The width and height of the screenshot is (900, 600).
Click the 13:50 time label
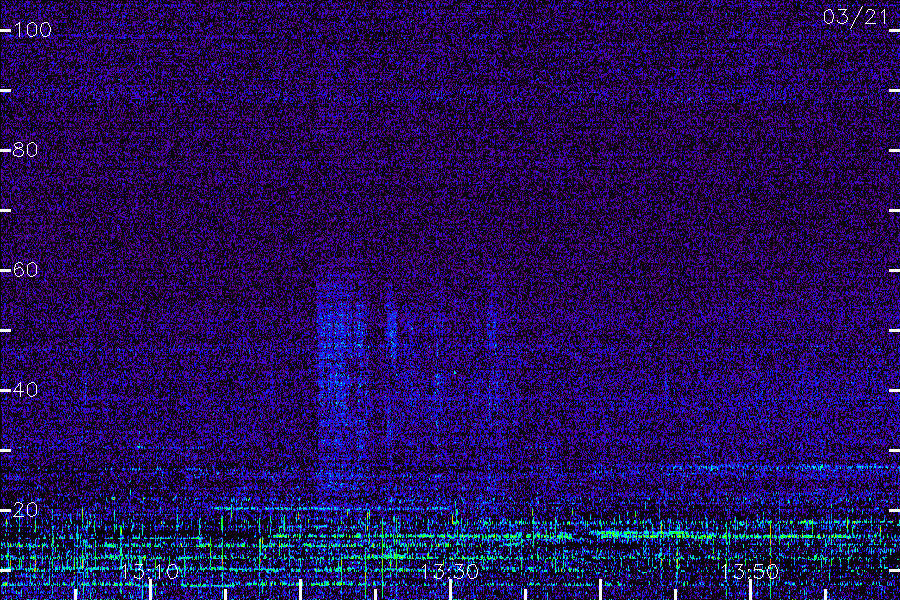click(x=750, y=571)
